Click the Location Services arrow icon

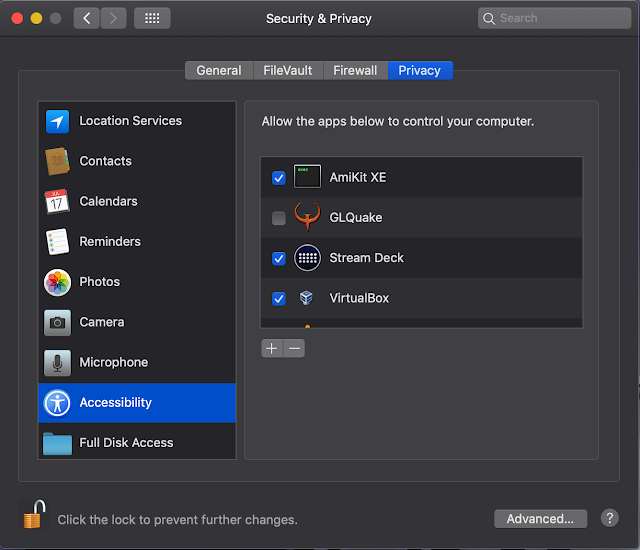pos(57,121)
